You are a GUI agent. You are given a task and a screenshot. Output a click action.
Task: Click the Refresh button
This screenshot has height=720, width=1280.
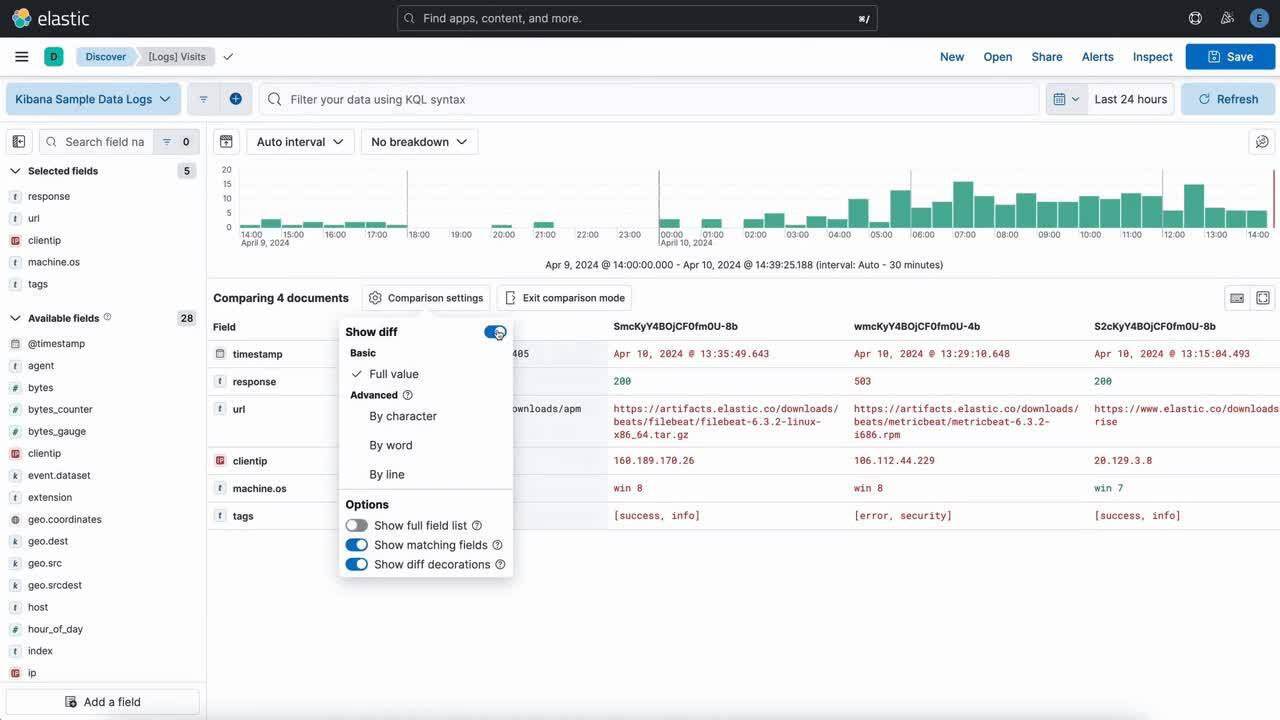pyautogui.click(x=1228, y=99)
